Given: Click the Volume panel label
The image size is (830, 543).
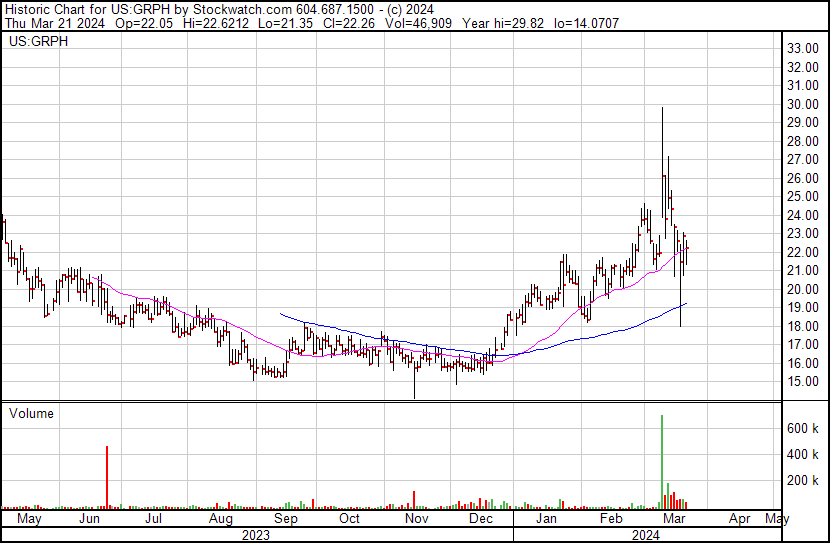Looking at the screenshot, I should 31,413.
